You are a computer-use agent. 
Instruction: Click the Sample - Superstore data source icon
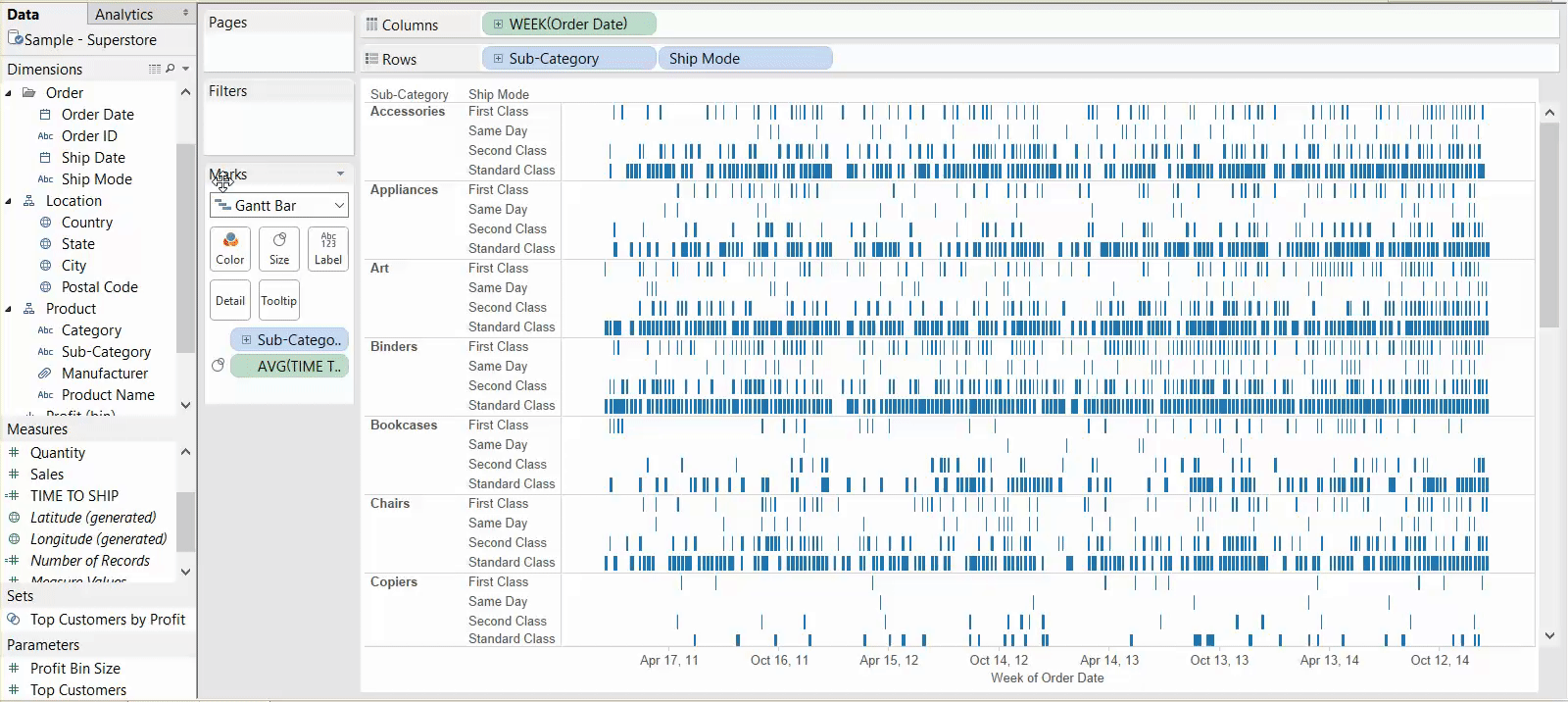point(15,39)
